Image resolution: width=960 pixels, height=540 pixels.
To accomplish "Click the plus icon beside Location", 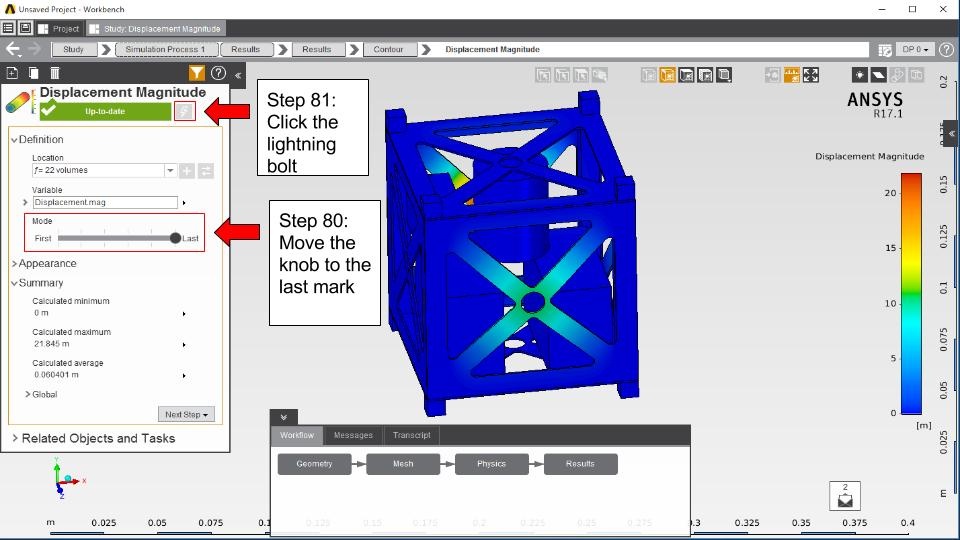I will pos(187,171).
